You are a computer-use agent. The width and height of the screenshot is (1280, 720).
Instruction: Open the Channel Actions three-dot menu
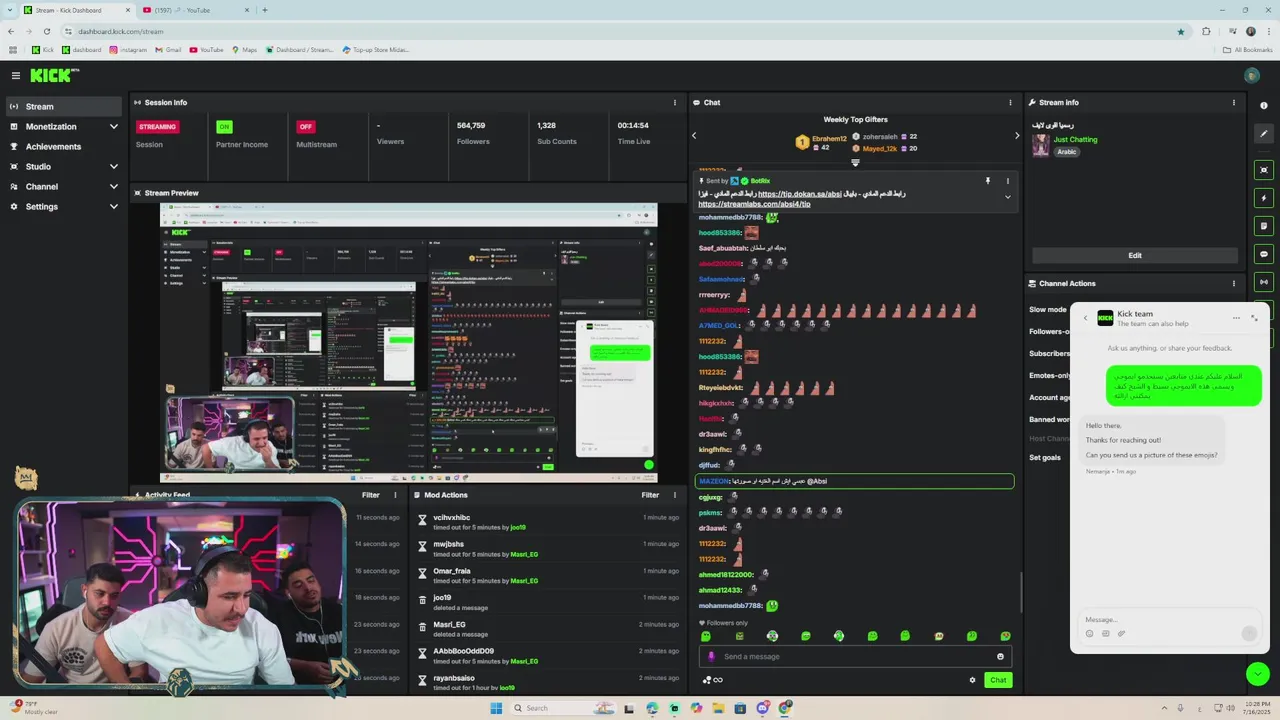pos(1233,283)
